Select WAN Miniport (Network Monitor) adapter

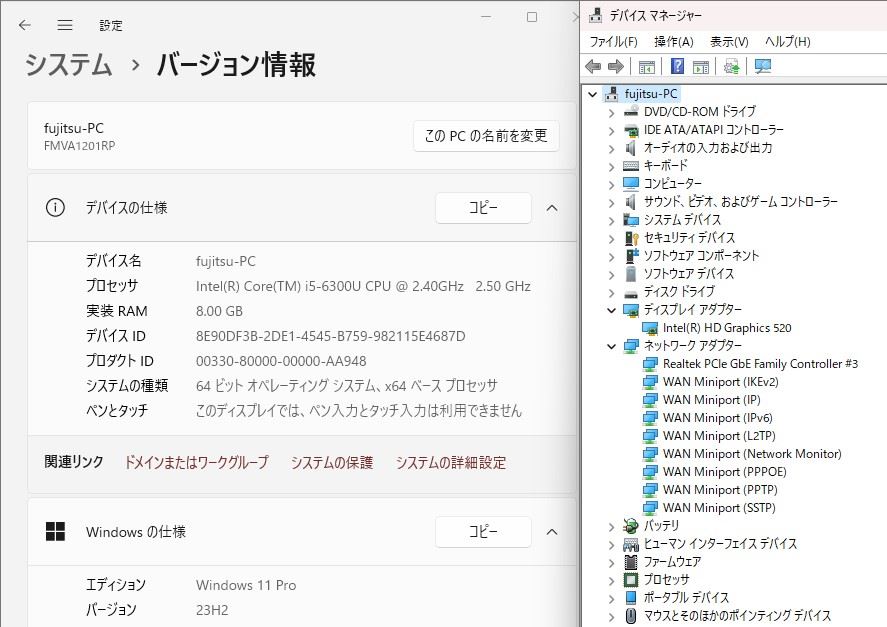[x=752, y=454]
